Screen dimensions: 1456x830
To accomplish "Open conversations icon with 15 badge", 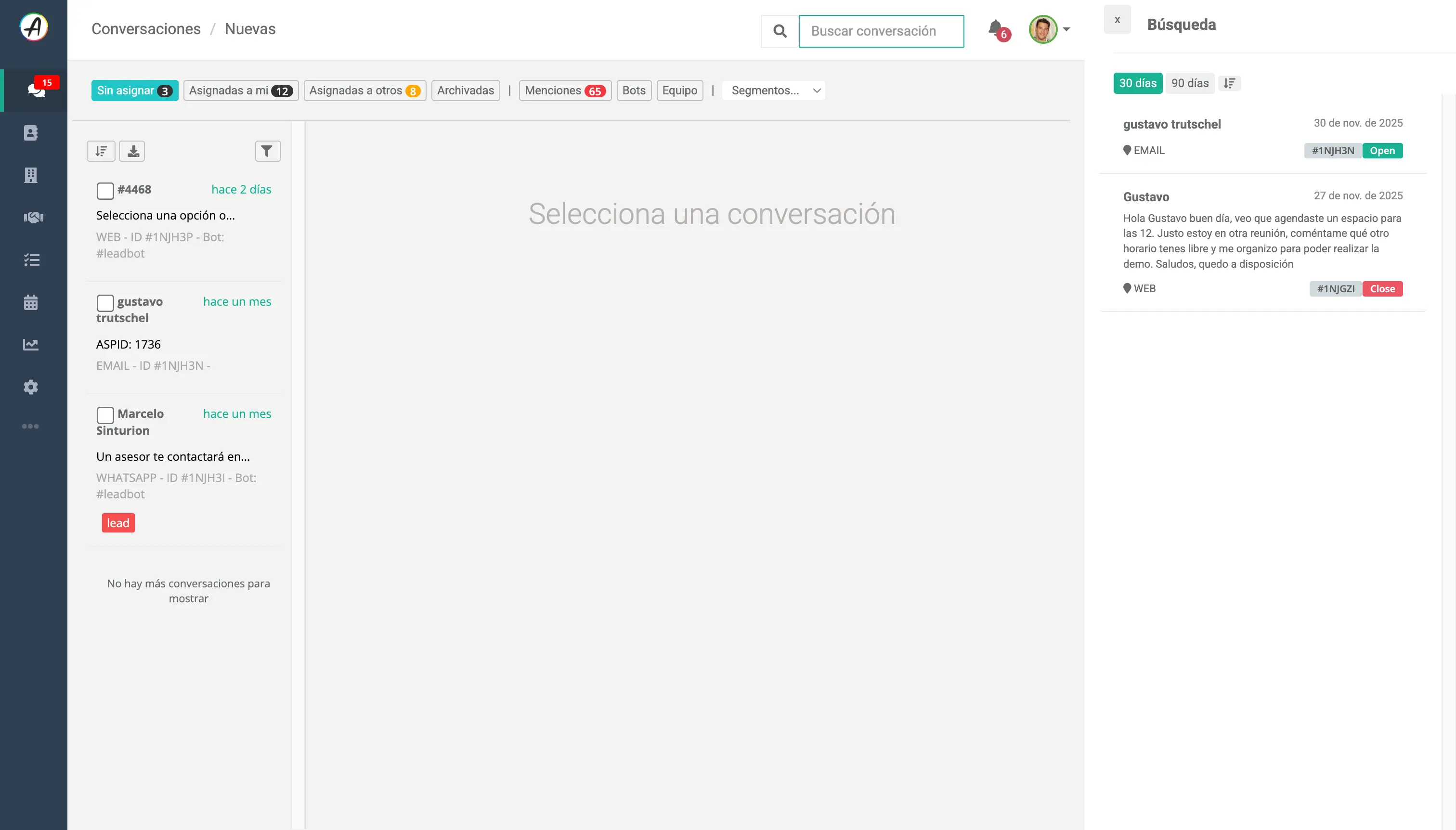I will tap(36, 90).
